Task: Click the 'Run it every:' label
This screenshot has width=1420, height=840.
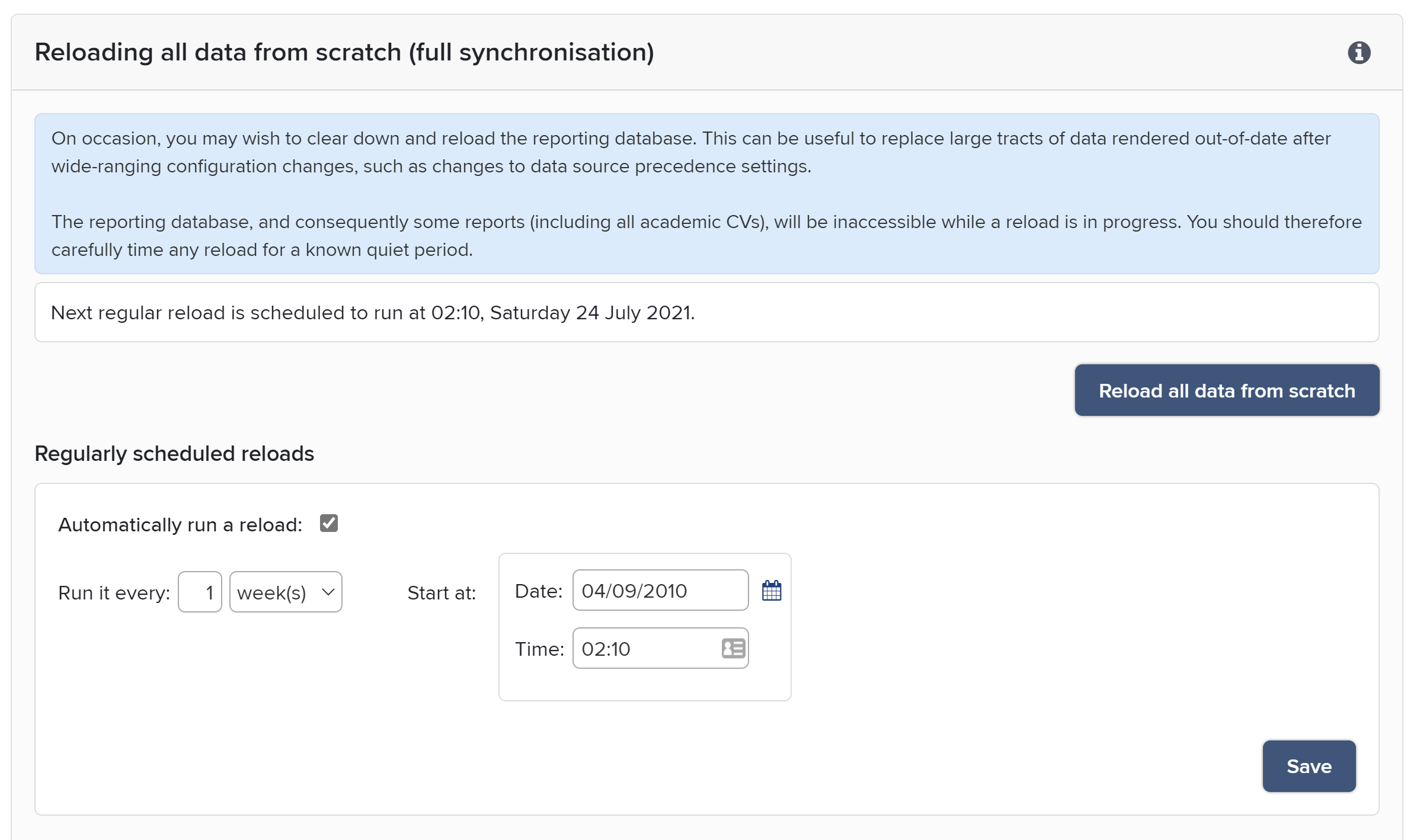Action: pos(114,593)
